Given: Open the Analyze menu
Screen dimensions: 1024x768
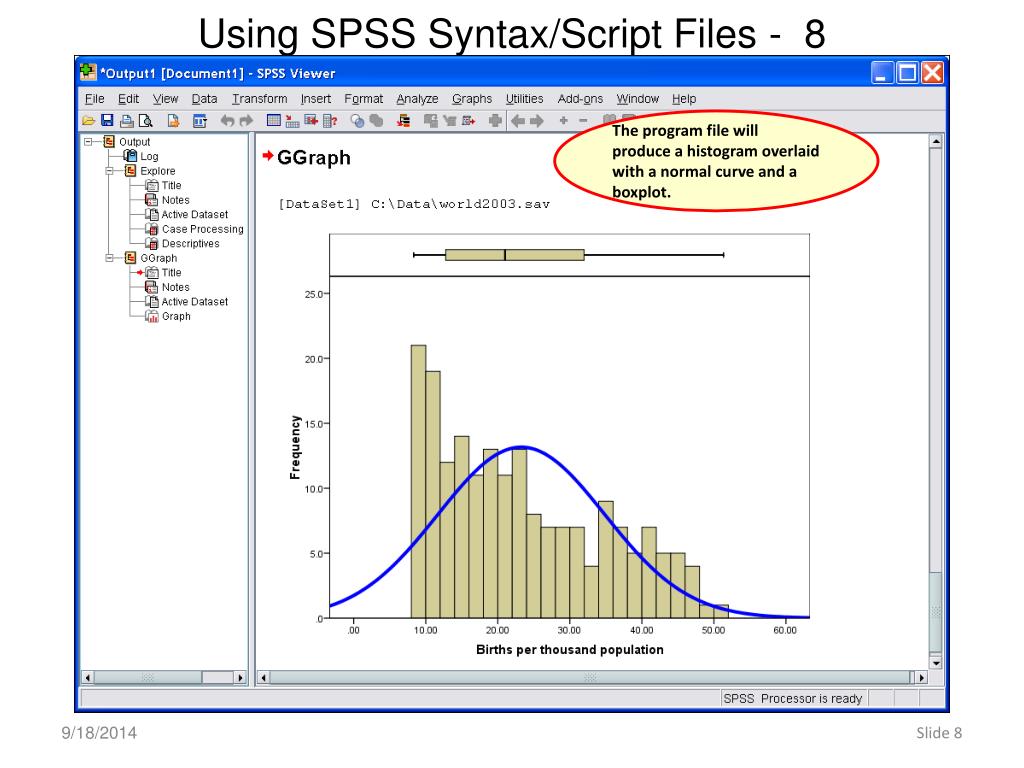Looking at the screenshot, I should click(417, 99).
